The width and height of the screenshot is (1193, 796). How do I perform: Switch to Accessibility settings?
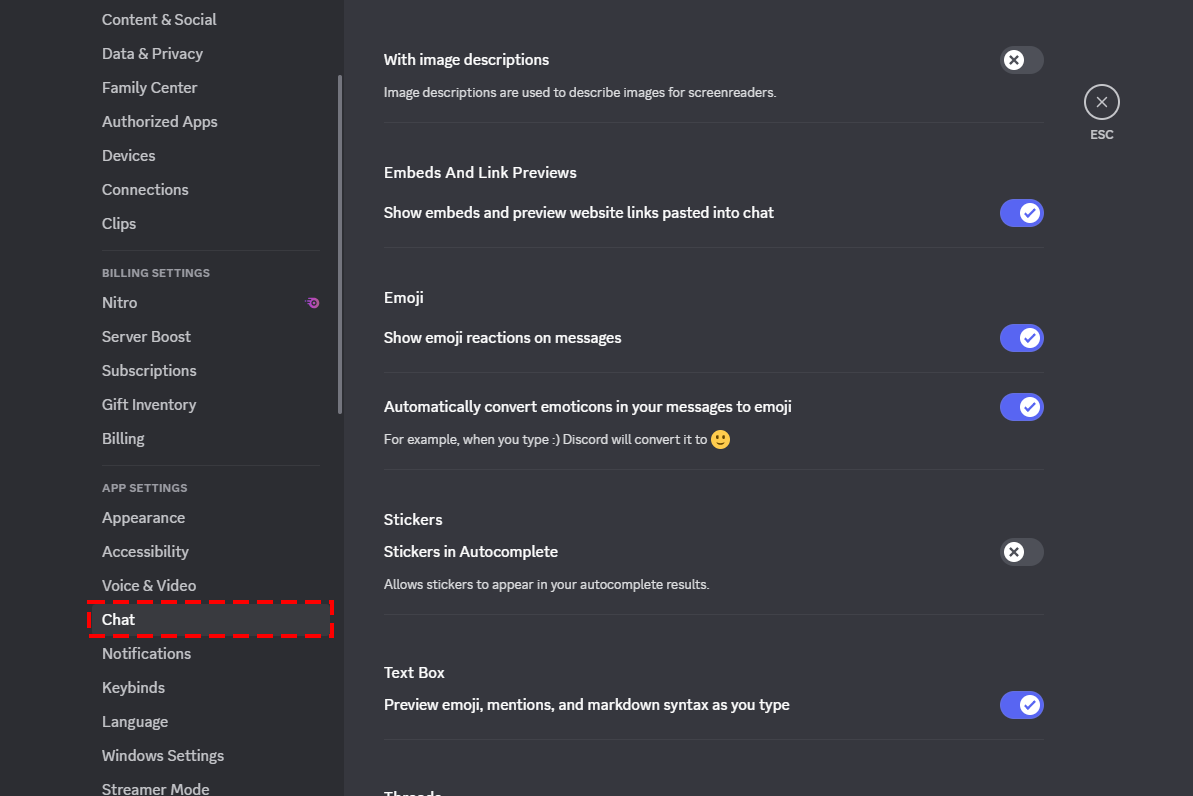[145, 551]
